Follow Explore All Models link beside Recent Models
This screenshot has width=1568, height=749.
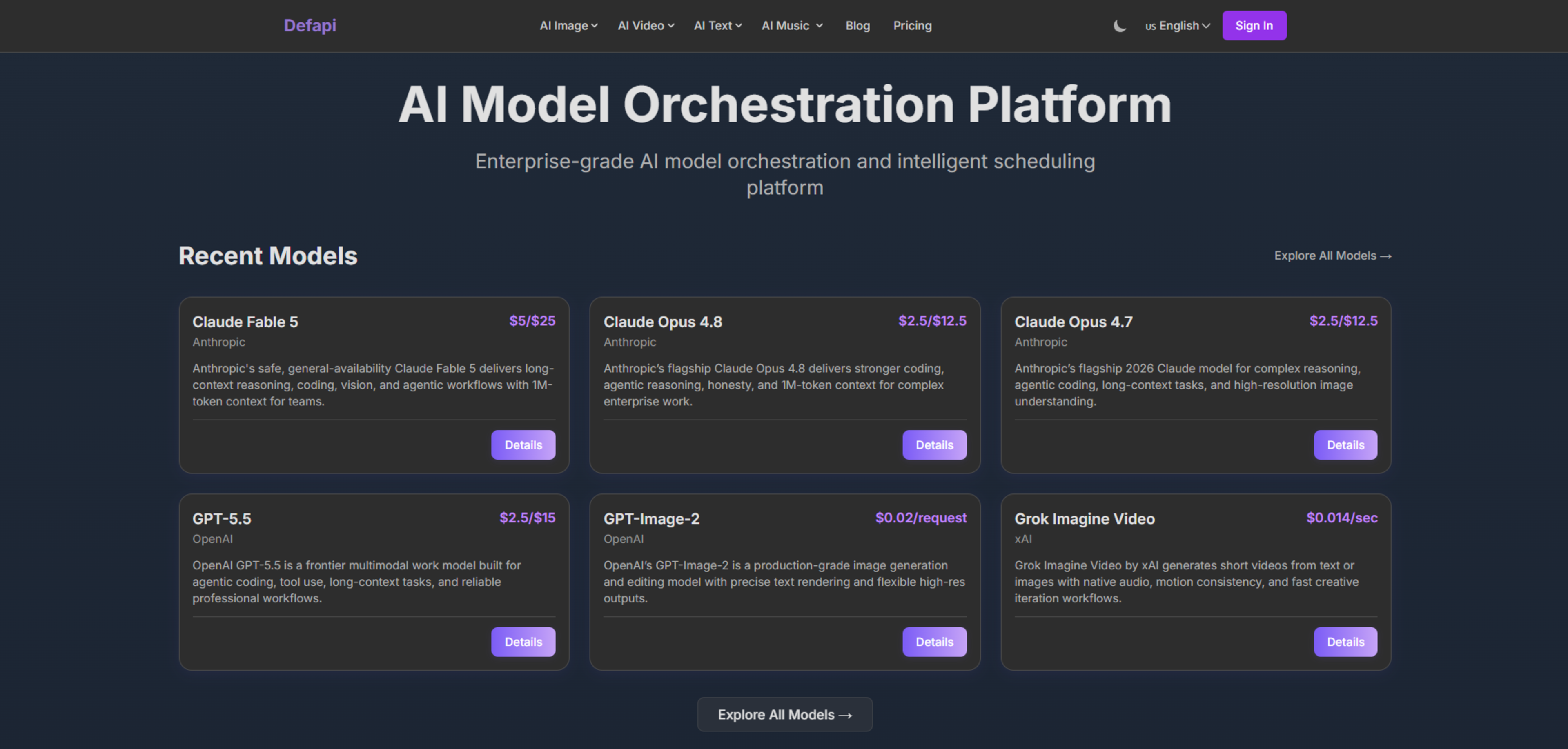point(1332,256)
